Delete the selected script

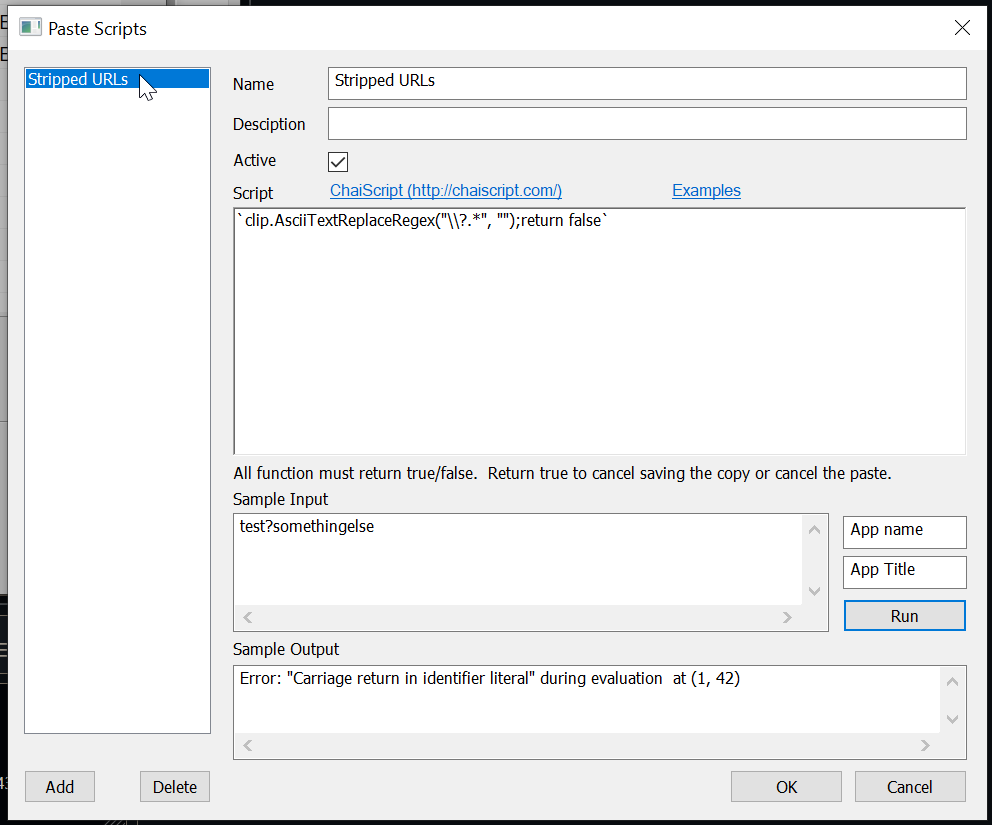pos(175,786)
